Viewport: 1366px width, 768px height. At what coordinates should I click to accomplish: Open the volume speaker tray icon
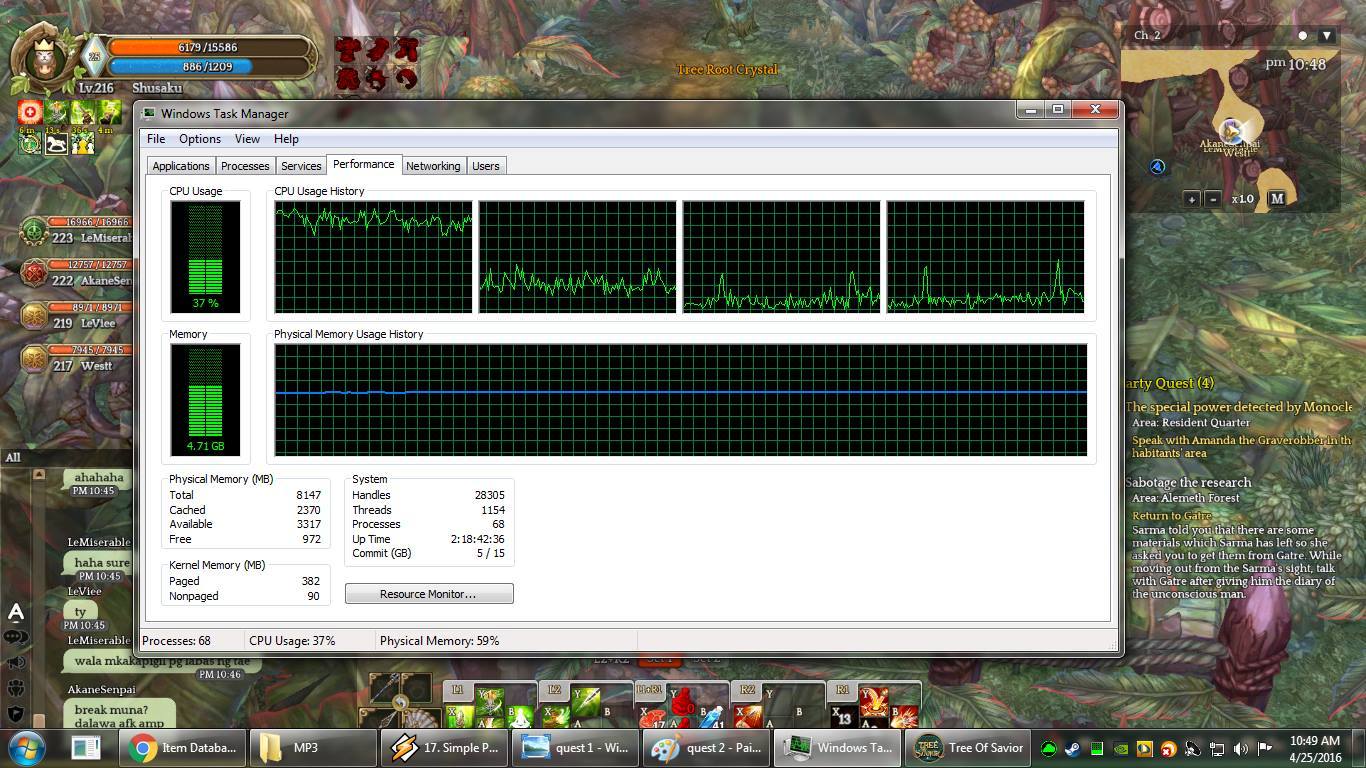(x=1241, y=748)
